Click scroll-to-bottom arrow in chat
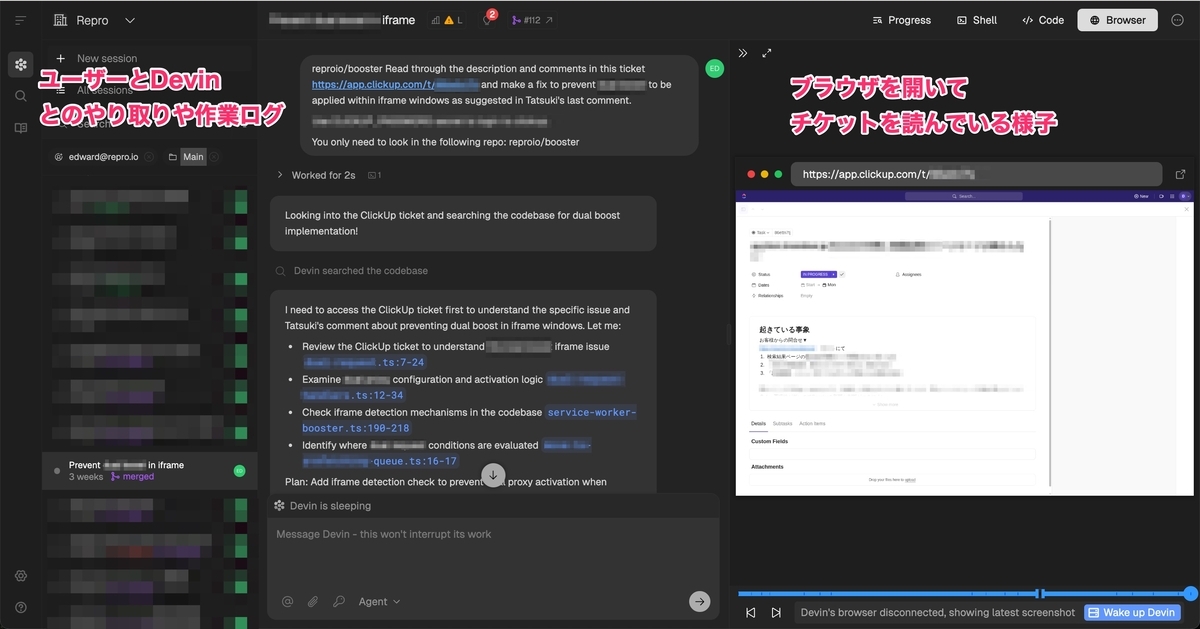The width and height of the screenshot is (1200, 629). [x=493, y=475]
